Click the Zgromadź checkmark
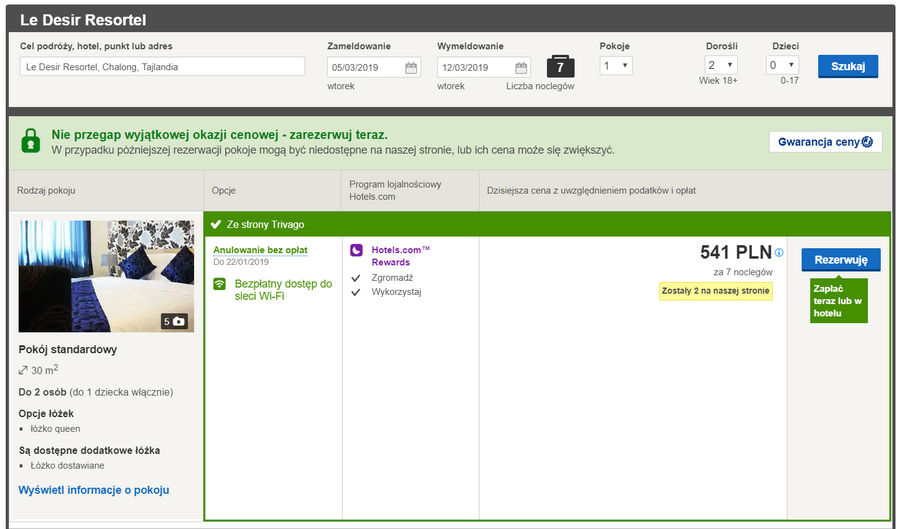The height and width of the screenshot is (529, 900). point(356,278)
